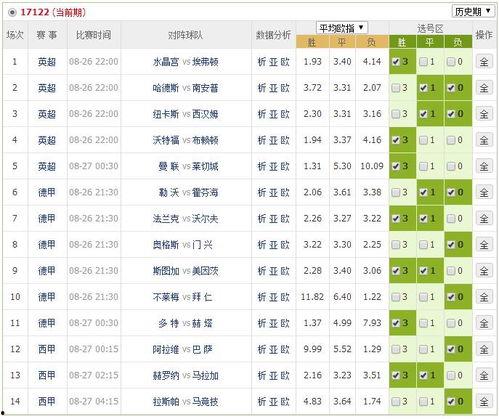Click home team 水晶宫
499x419 pixels.
(x=166, y=62)
